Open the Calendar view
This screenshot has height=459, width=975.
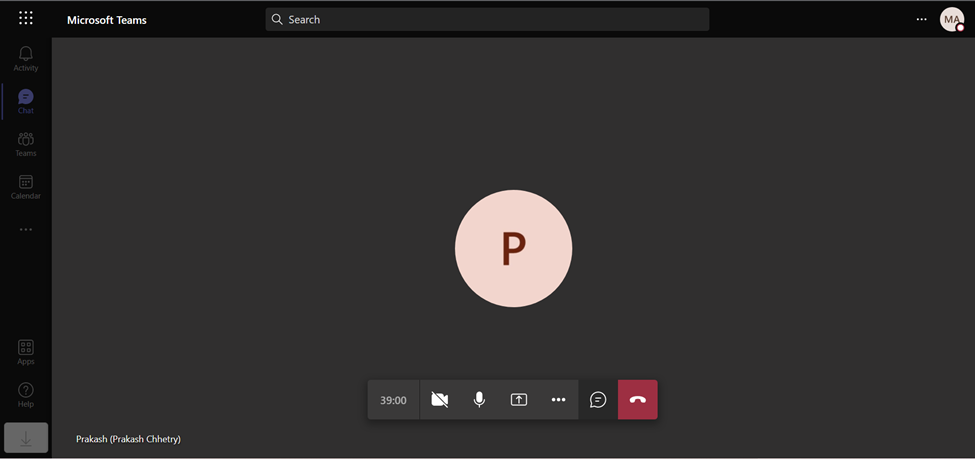click(25, 187)
